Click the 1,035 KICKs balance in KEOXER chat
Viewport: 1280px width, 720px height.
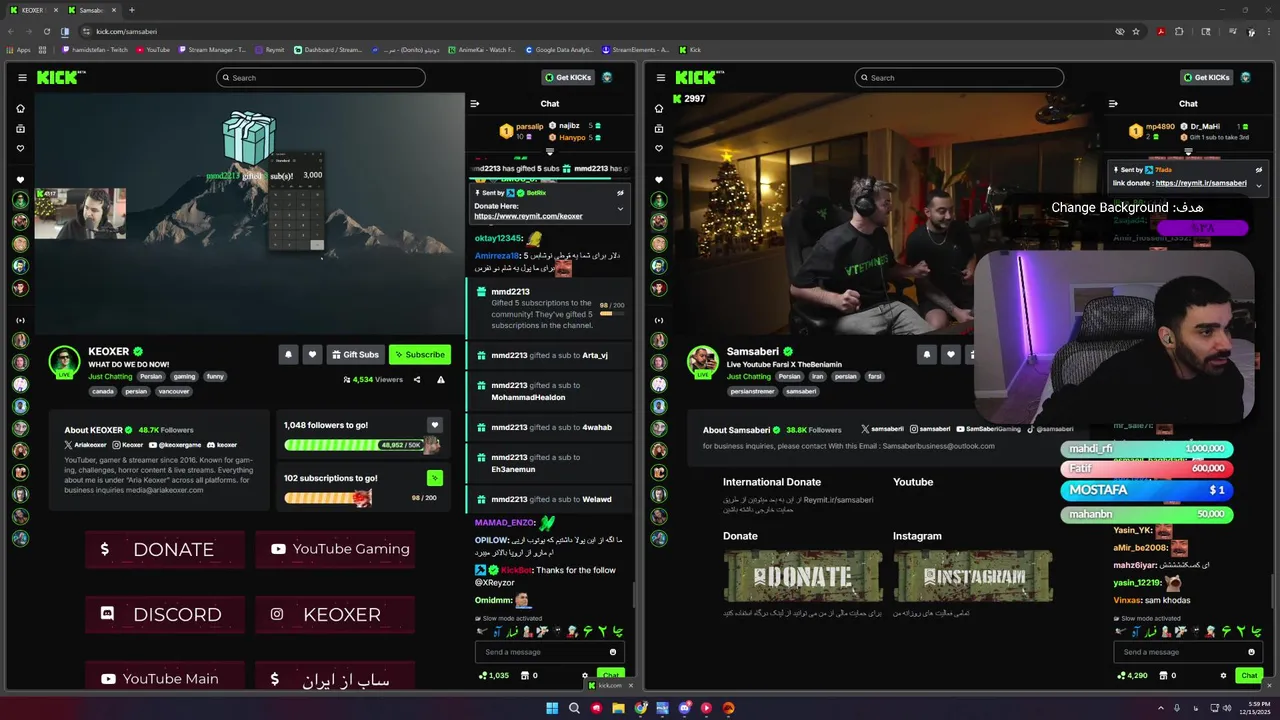494,675
